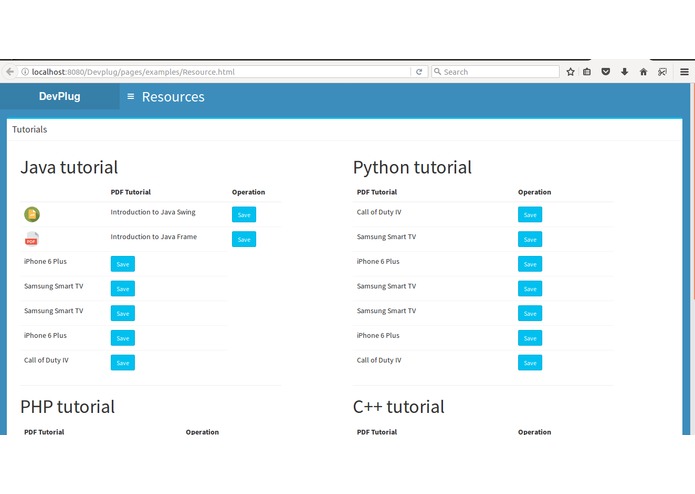This screenshot has width=695, height=494.
Task: Click the C++ table PDF Tutorial header
Action: pos(377,432)
